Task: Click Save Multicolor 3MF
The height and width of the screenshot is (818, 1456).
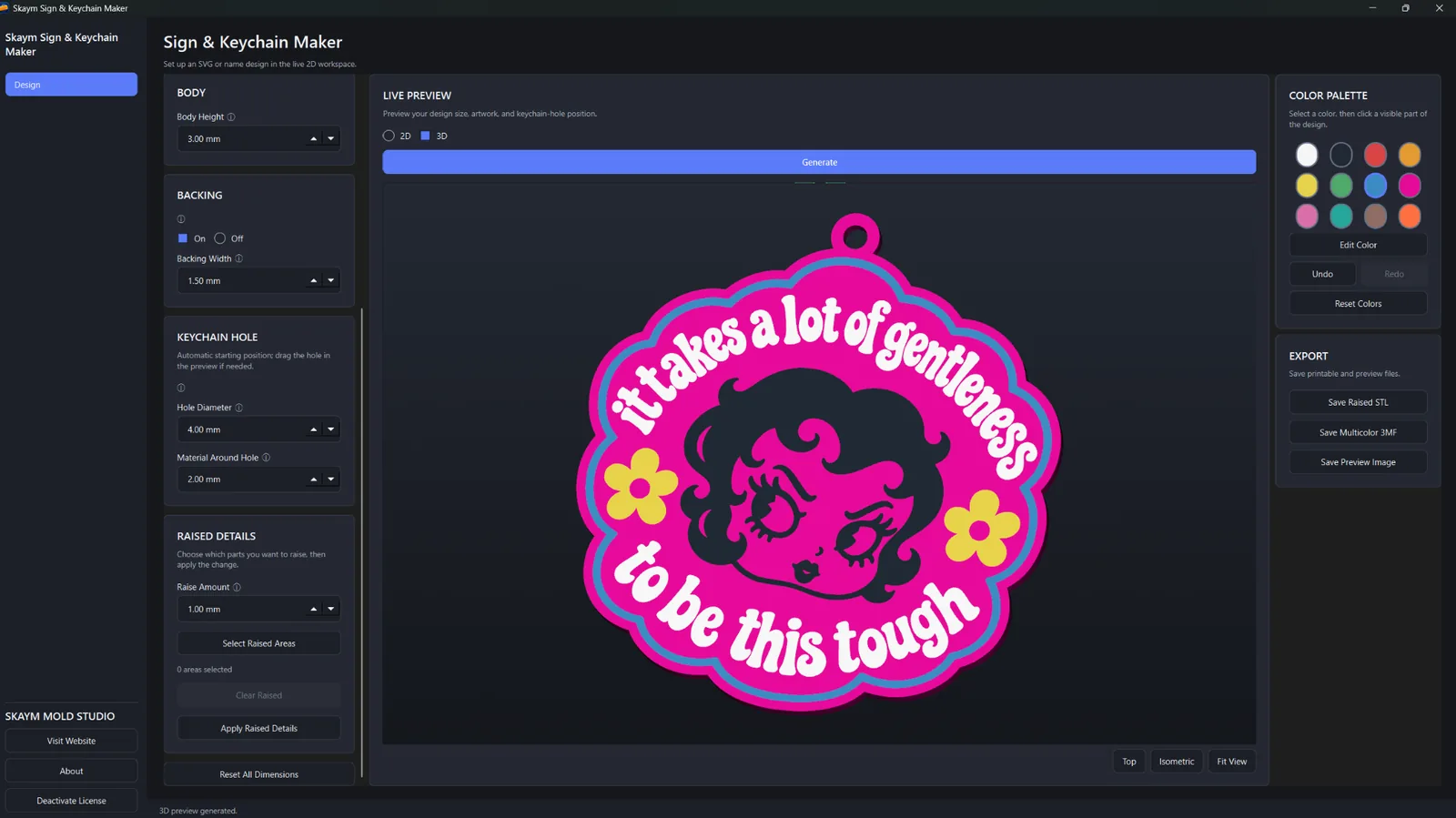Action: [1358, 432]
